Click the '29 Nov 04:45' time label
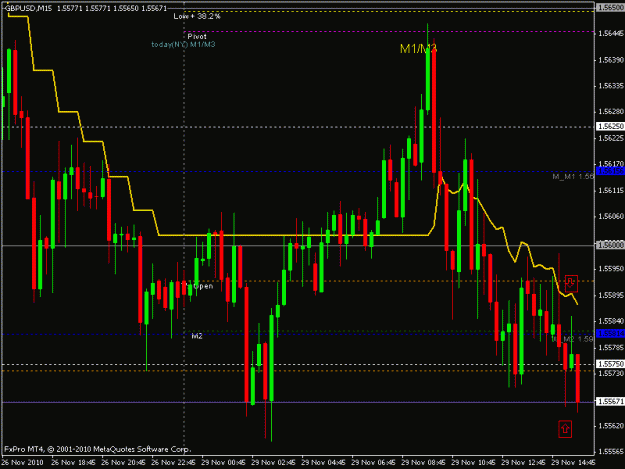The image size is (625, 469). [323, 463]
